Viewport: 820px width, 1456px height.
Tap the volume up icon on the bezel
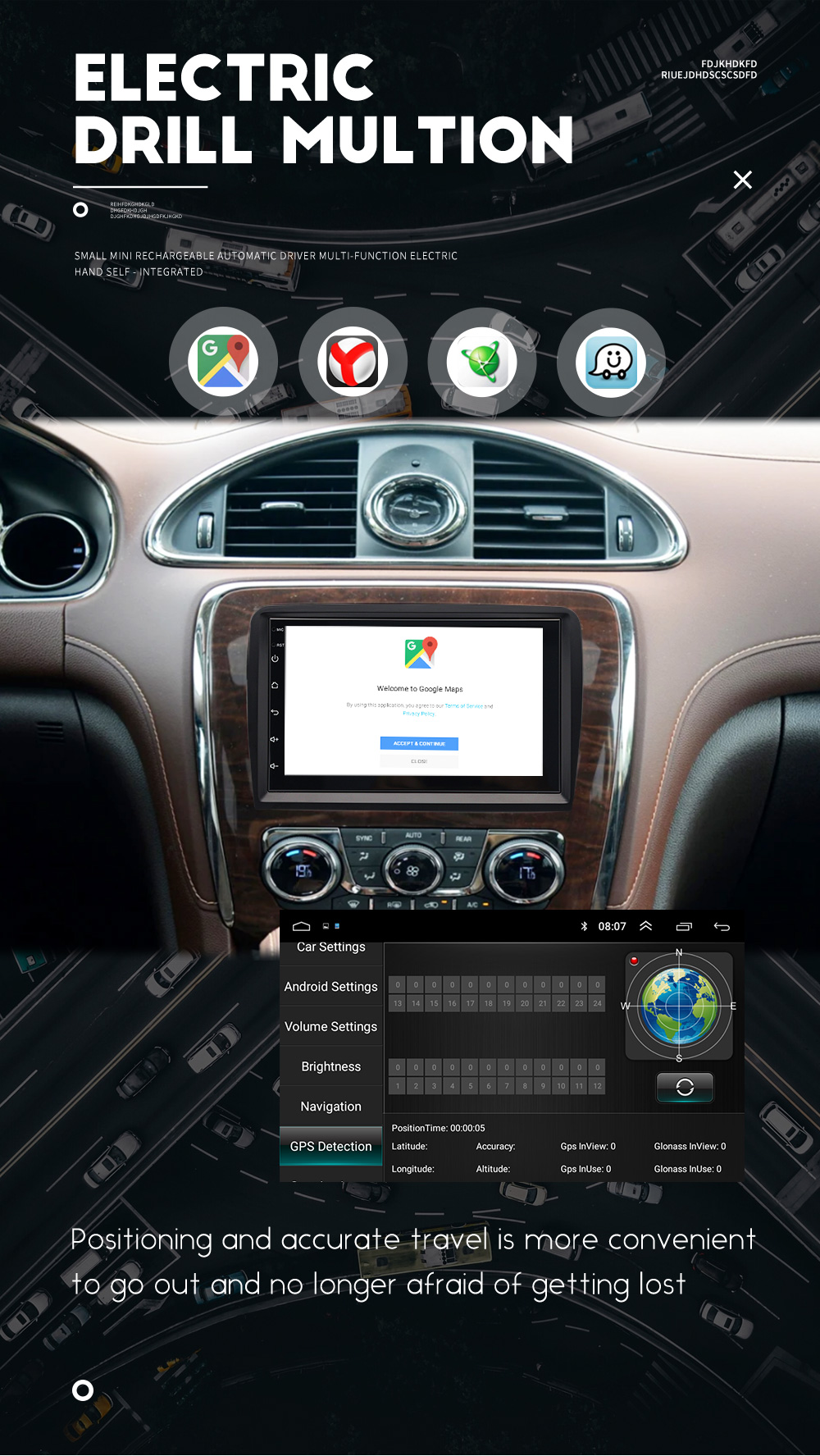[275, 739]
